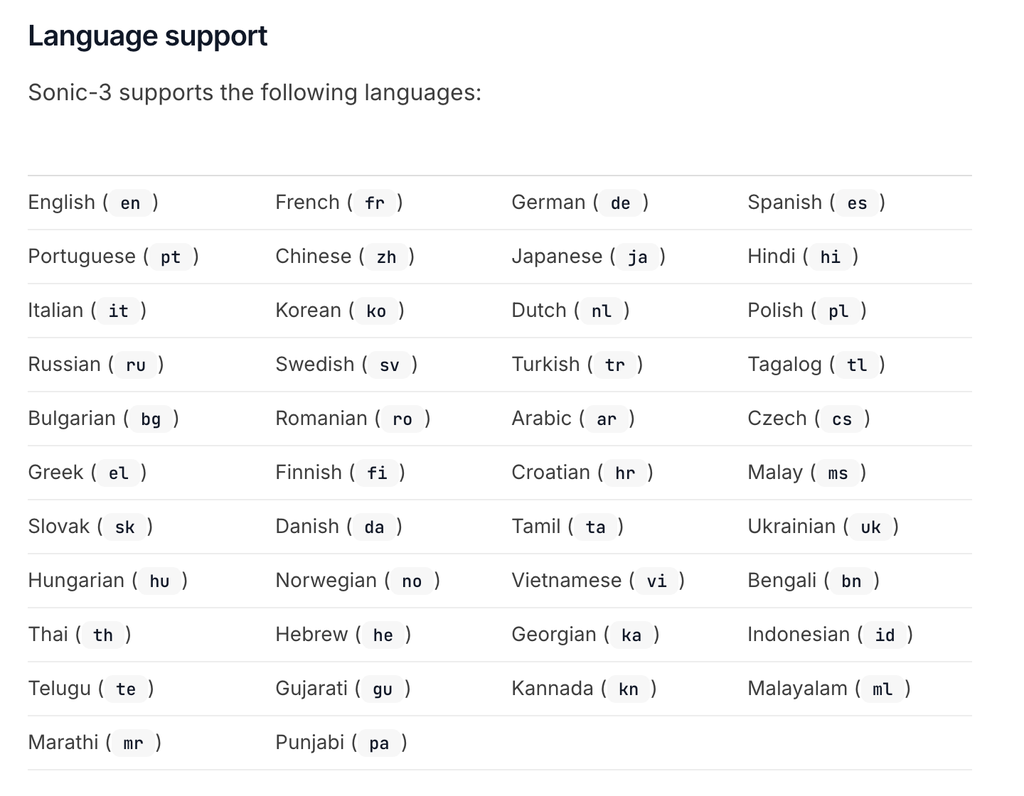Viewport: 1024px width, 796px height.
Task: Select the 'zh' code for Chinese
Action: pos(387,257)
